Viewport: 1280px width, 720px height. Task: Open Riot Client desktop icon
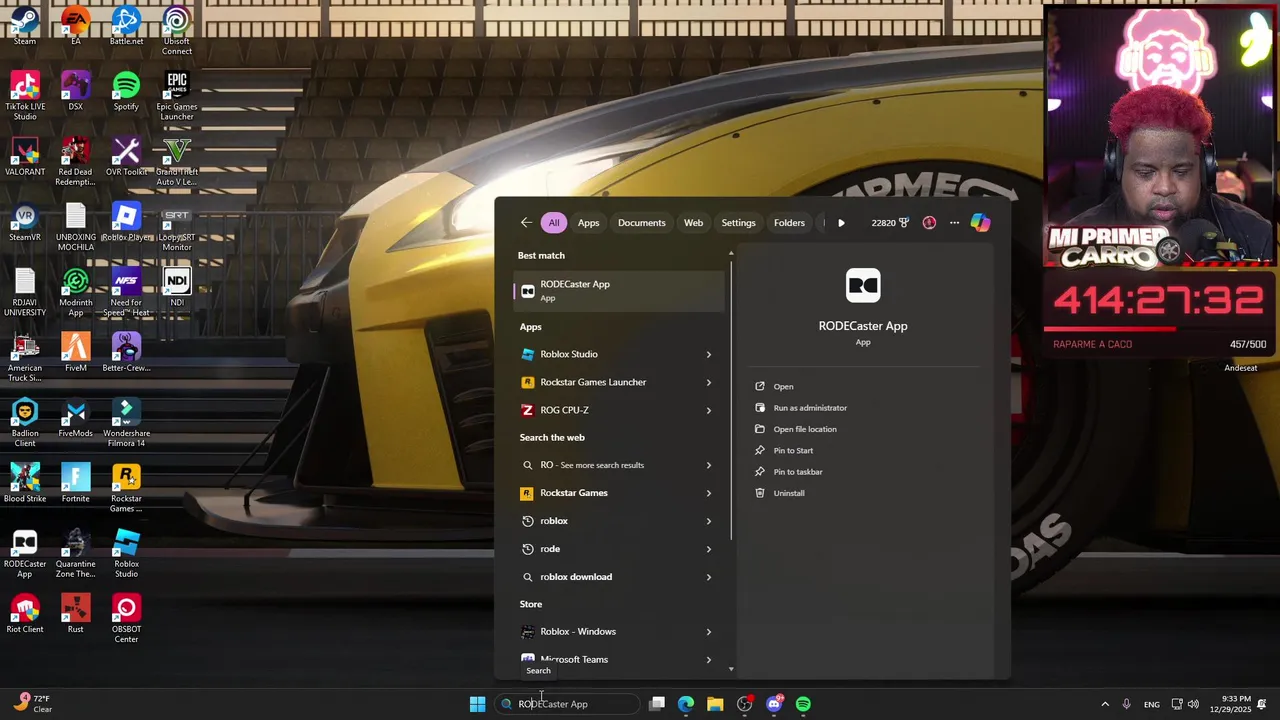tap(25, 614)
